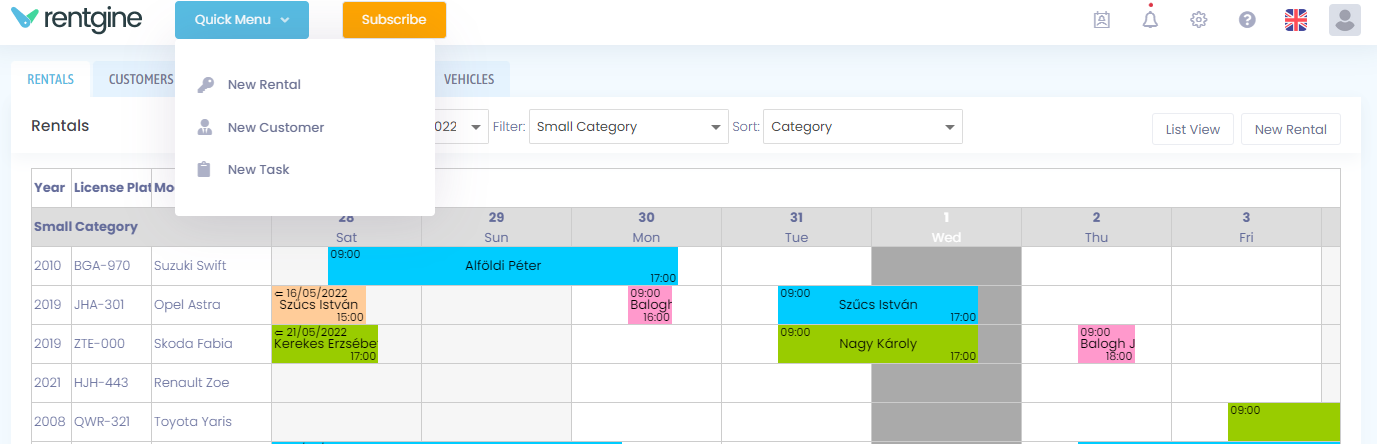Click the help question mark icon
The image size is (1377, 444).
pyautogui.click(x=1247, y=20)
